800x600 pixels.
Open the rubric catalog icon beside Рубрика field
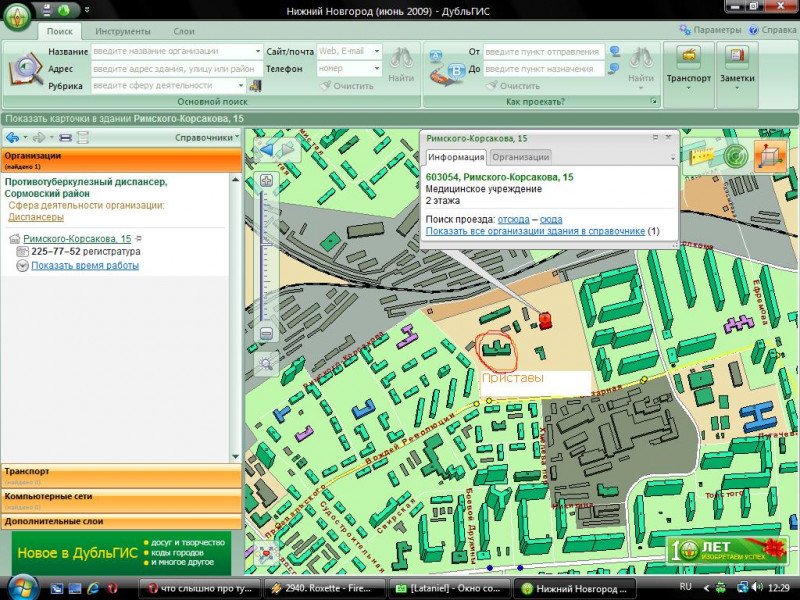255,86
